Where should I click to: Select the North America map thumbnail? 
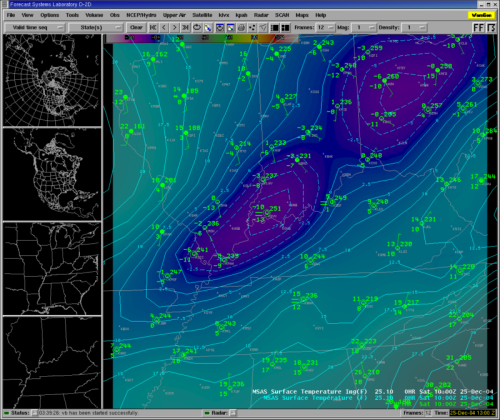coord(52,174)
